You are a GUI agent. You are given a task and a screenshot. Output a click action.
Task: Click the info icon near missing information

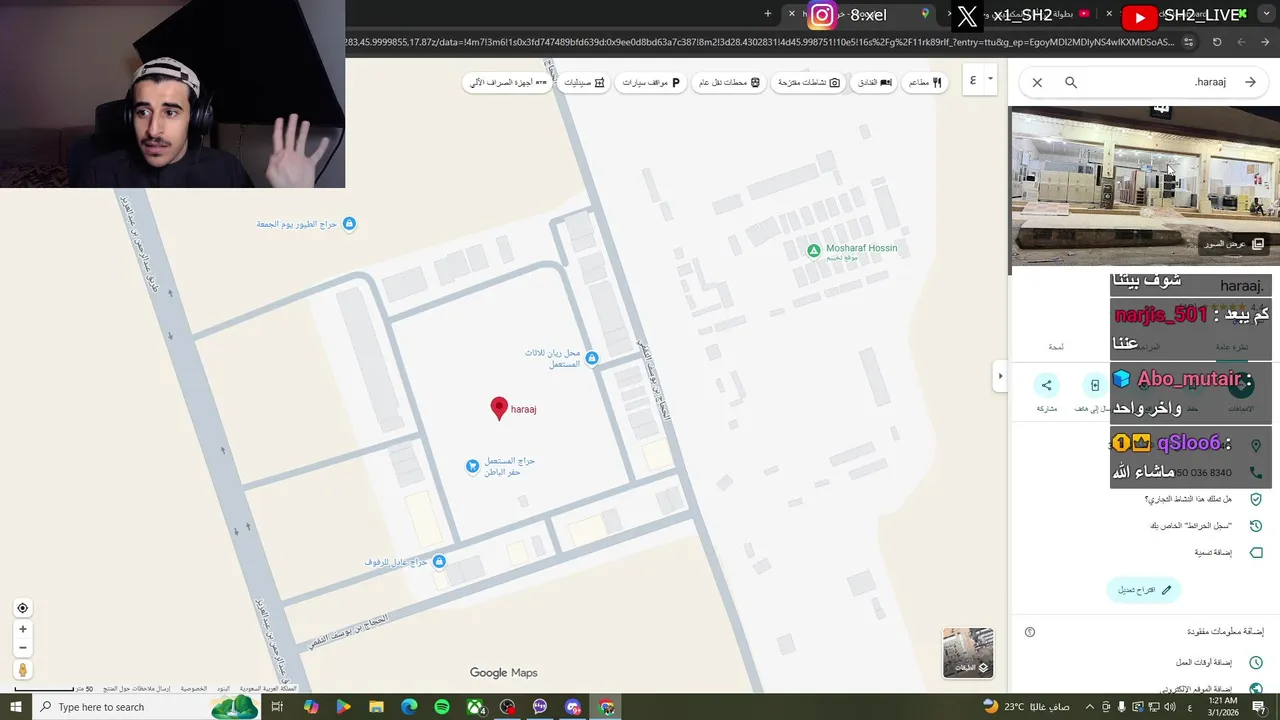[1030, 632]
